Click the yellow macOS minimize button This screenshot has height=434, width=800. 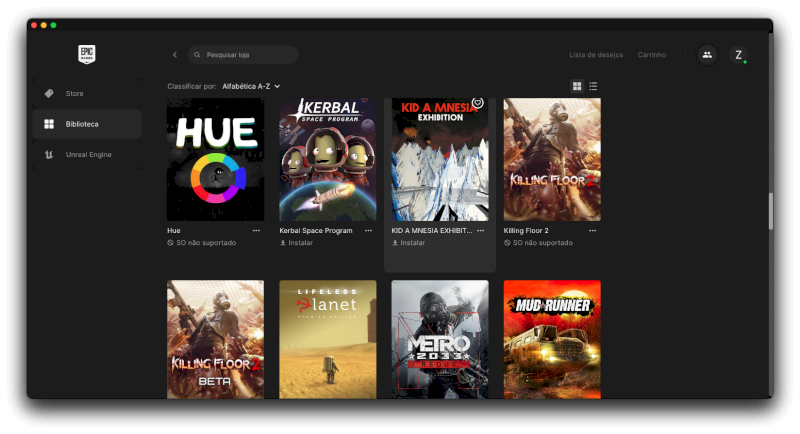click(x=44, y=25)
